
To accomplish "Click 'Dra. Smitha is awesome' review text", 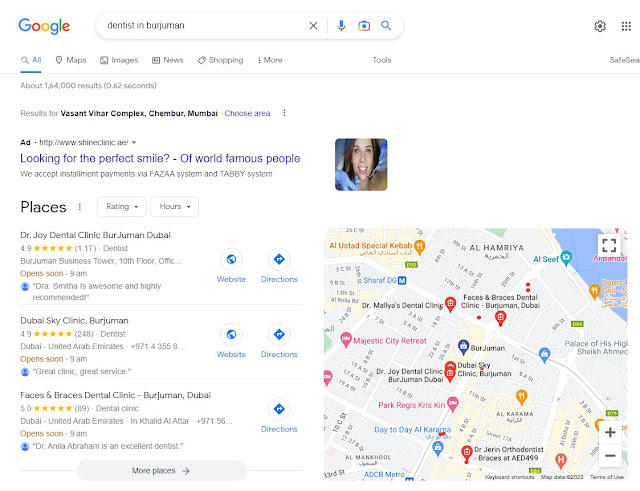I will click(97, 291).
